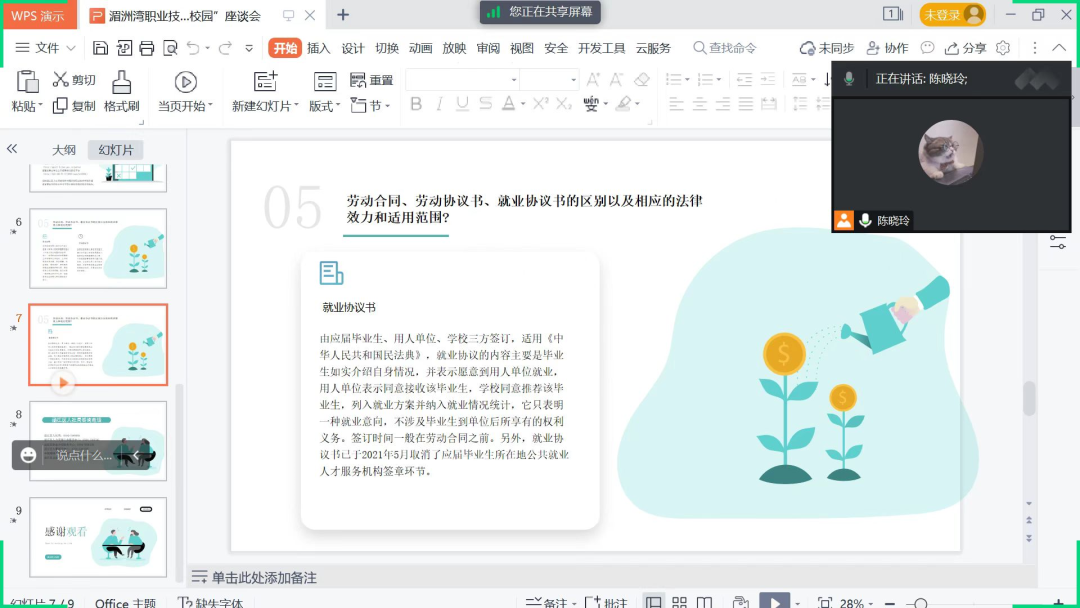Click the 协作 collaborate button

[x=887, y=48]
